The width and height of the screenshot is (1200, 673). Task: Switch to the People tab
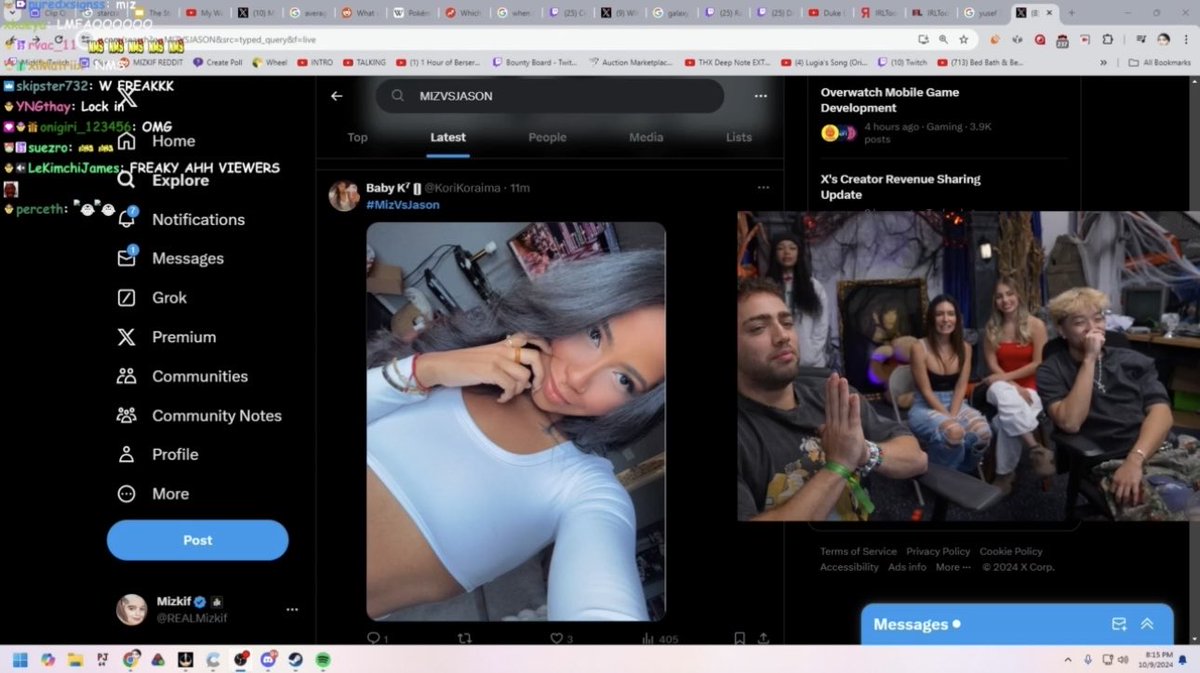tap(547, 137)
